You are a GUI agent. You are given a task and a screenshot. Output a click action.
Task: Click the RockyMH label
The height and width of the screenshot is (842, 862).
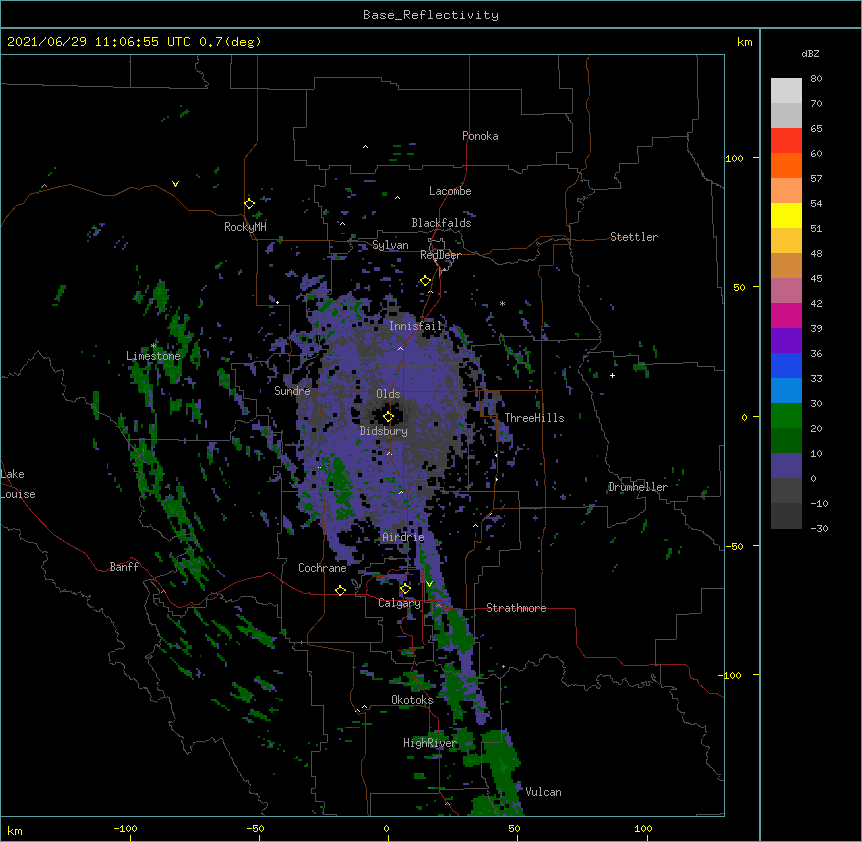245,227
